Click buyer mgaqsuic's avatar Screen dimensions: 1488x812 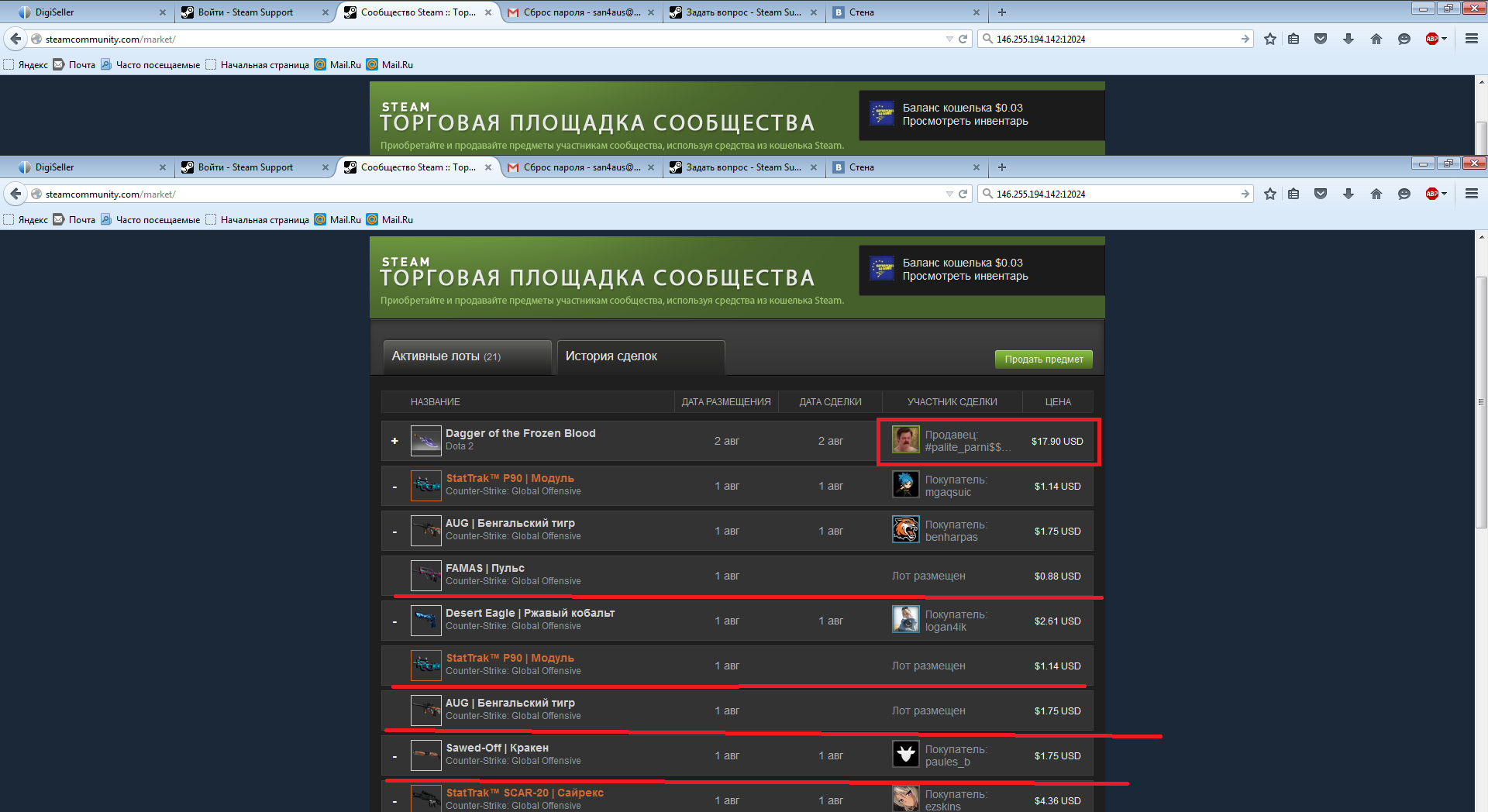tap(905, 485)
